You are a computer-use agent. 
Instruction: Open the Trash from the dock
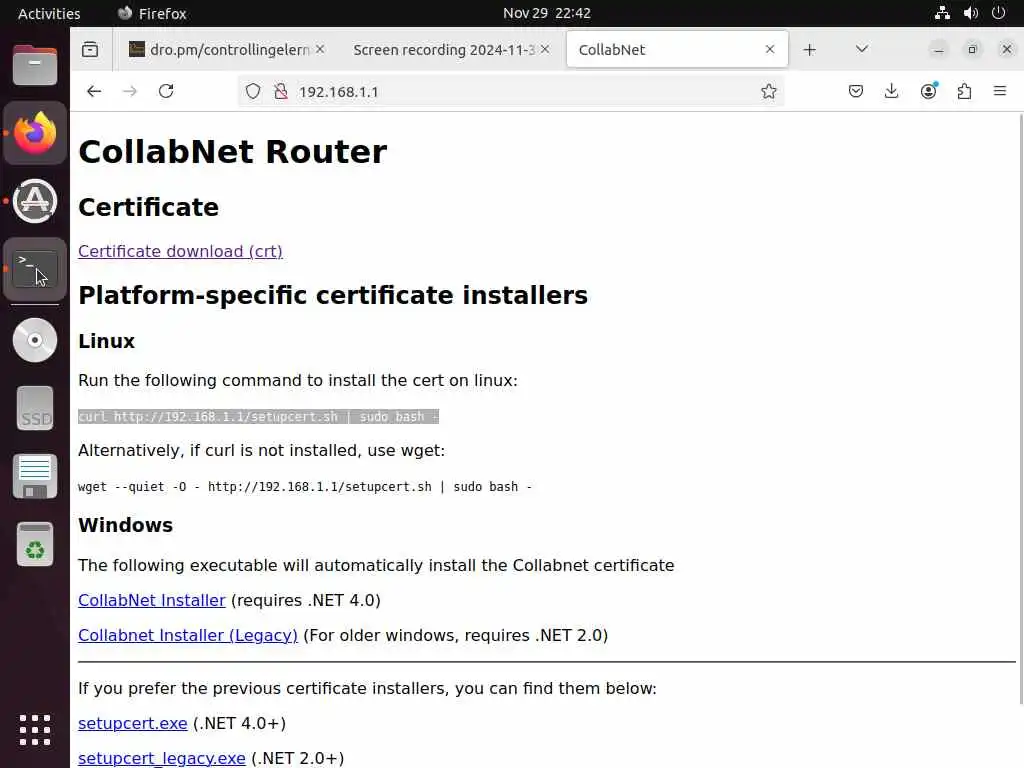tap(35, 544)
